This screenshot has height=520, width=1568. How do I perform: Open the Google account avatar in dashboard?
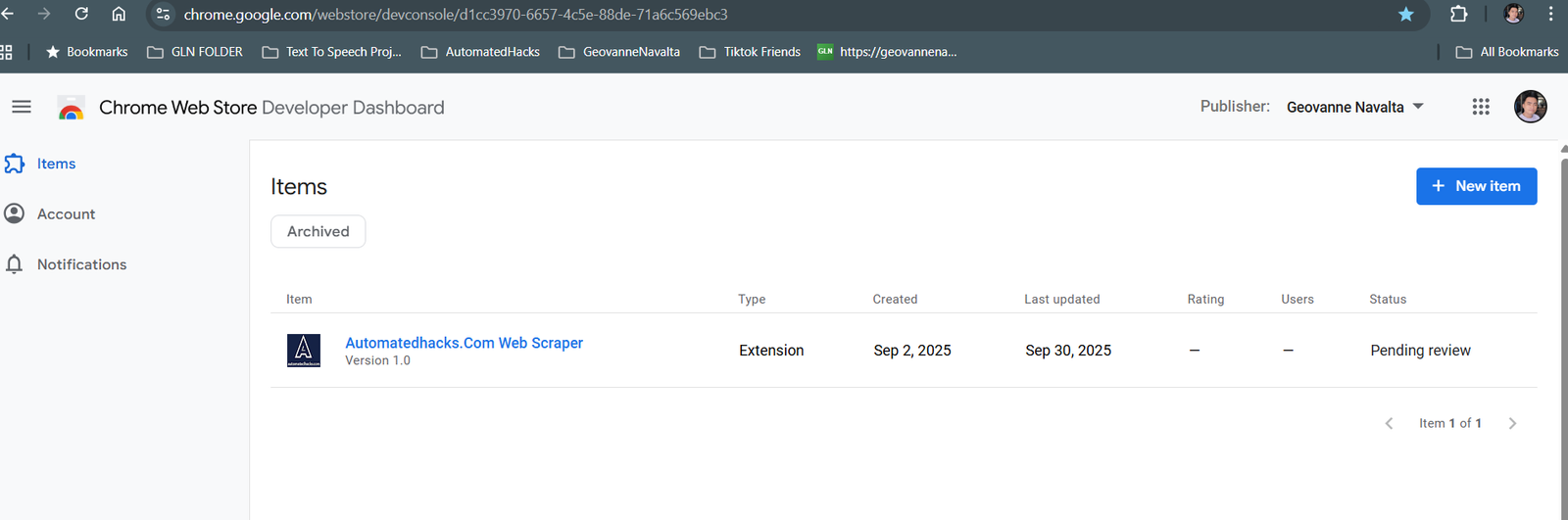pos(1530,107)
